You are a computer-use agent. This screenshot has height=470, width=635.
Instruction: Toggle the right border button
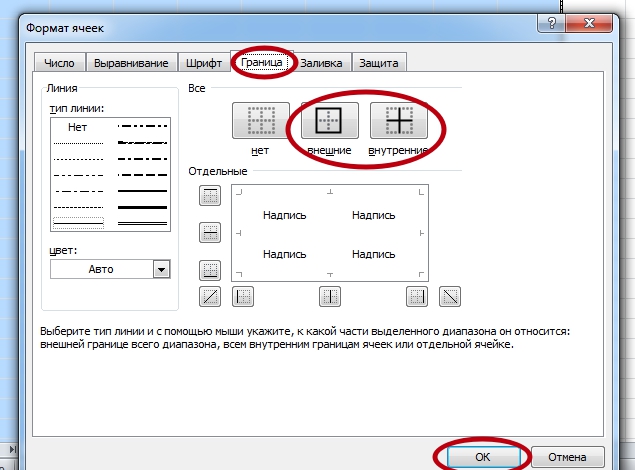pyautogui.click(x=417, y=297)
